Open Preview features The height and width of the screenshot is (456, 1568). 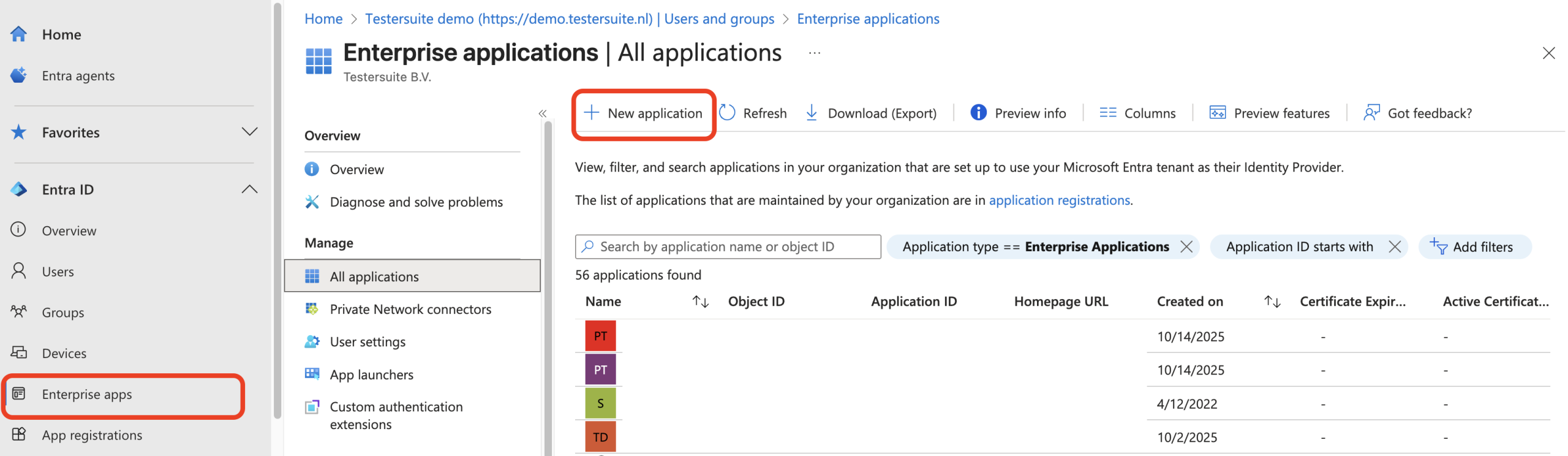(x=1270, y=113)
